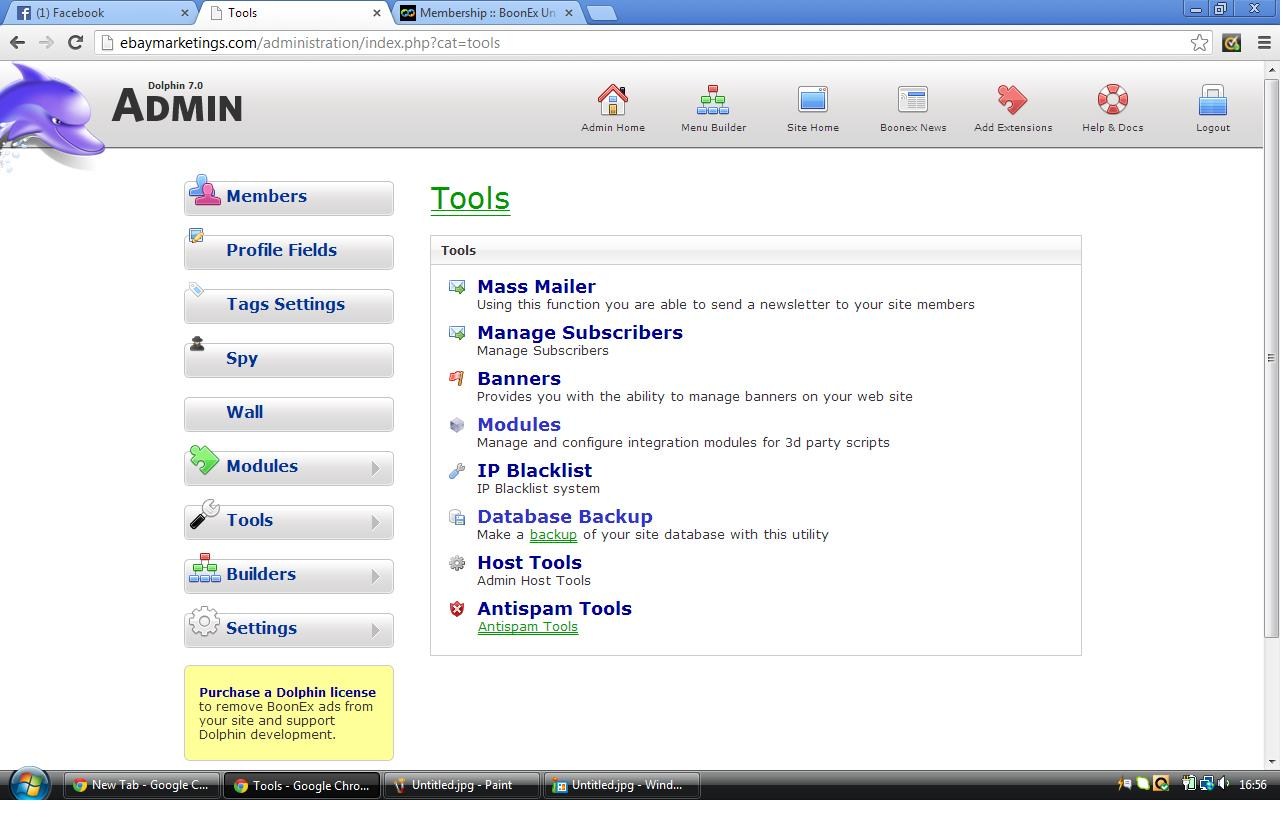Open Boonex News icon
The width and height of the screenshot is (1283, 827).
click(912, 100)
